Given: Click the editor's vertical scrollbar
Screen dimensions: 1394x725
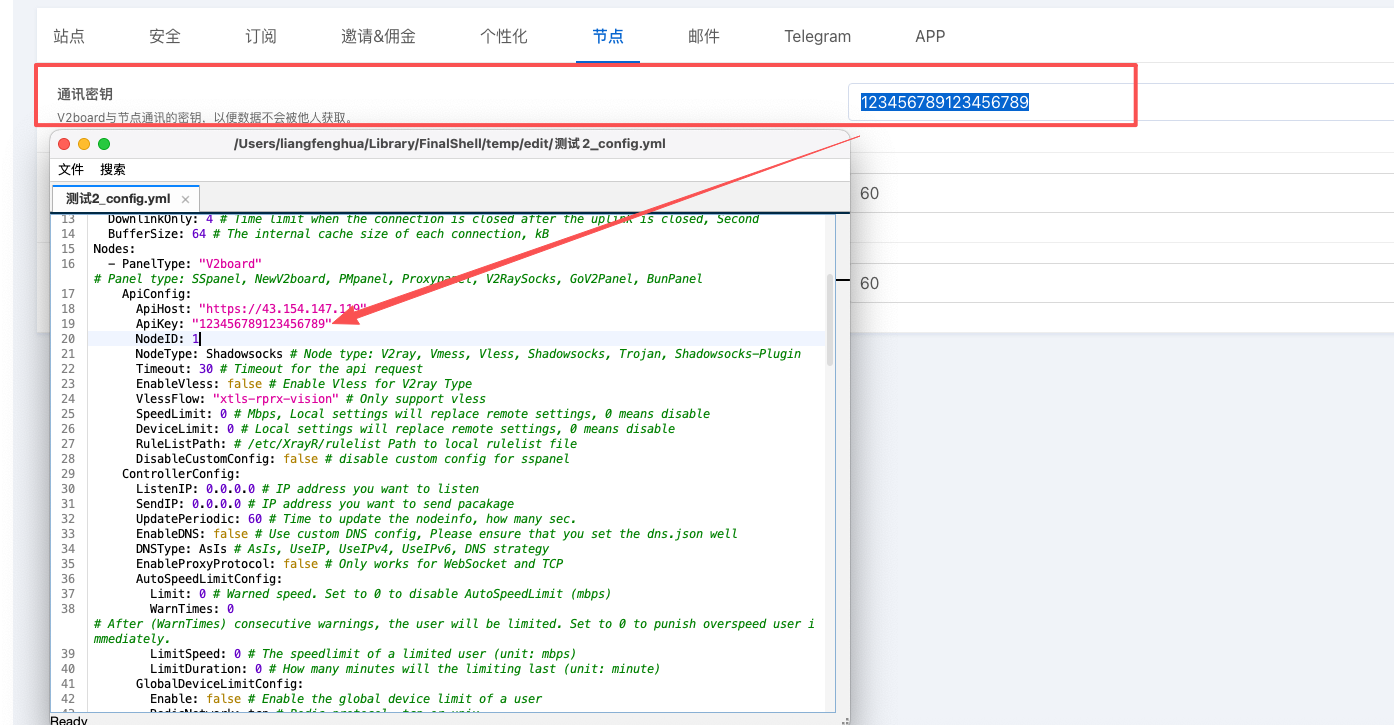Looking at the screenshot, I should [x=830, y=320].
